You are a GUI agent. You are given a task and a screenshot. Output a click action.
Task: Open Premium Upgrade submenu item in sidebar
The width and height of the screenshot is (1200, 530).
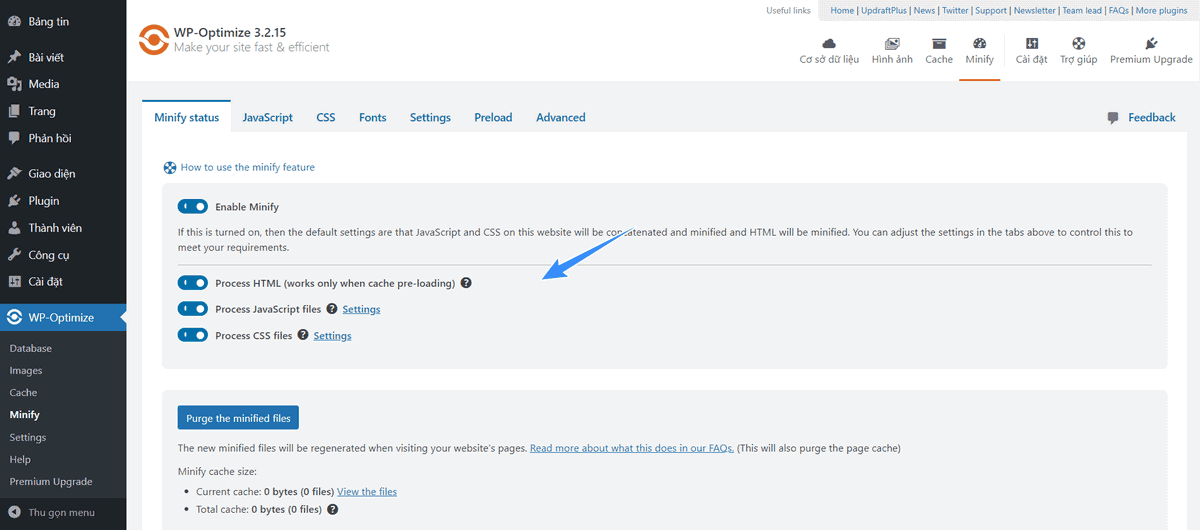click(51, 481)
